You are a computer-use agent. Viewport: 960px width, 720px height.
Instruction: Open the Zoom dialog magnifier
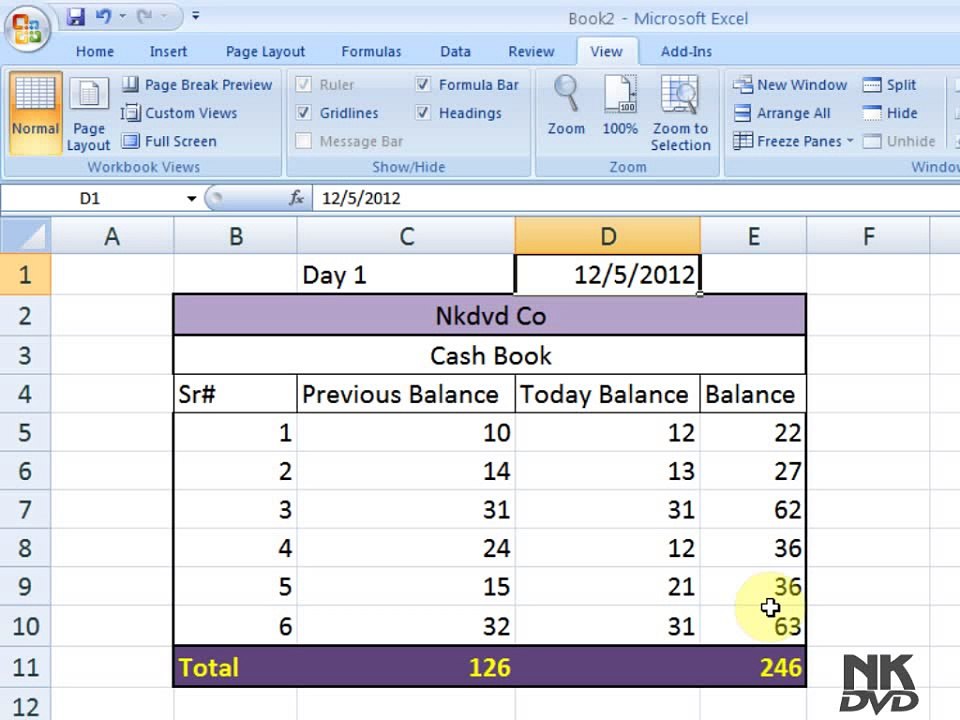coord(566,105)
